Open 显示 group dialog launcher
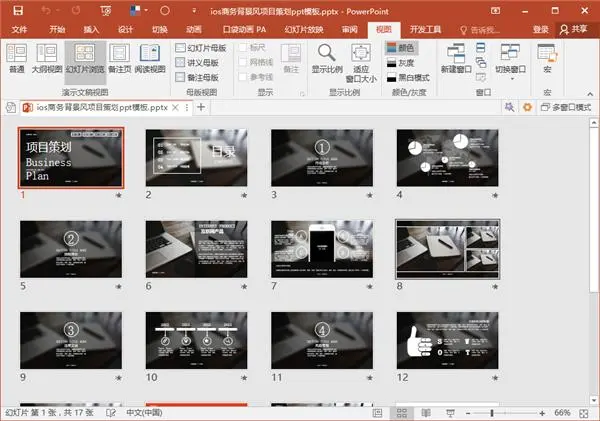This screenshot has height=421, width=600. click(302, 93)
